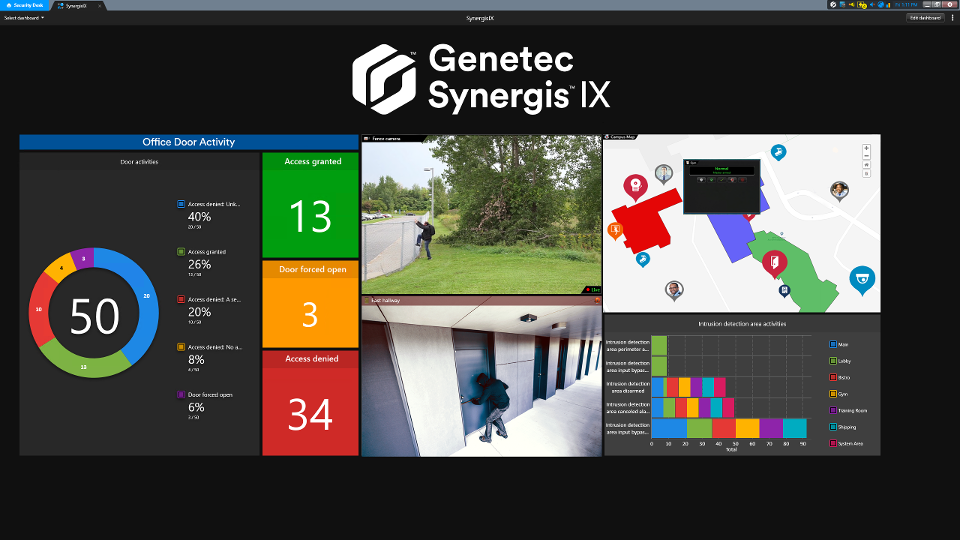This screenshot has height=540, width=960.
Task: Open the dashboard more options menu
Action: (x=952, y=17)
